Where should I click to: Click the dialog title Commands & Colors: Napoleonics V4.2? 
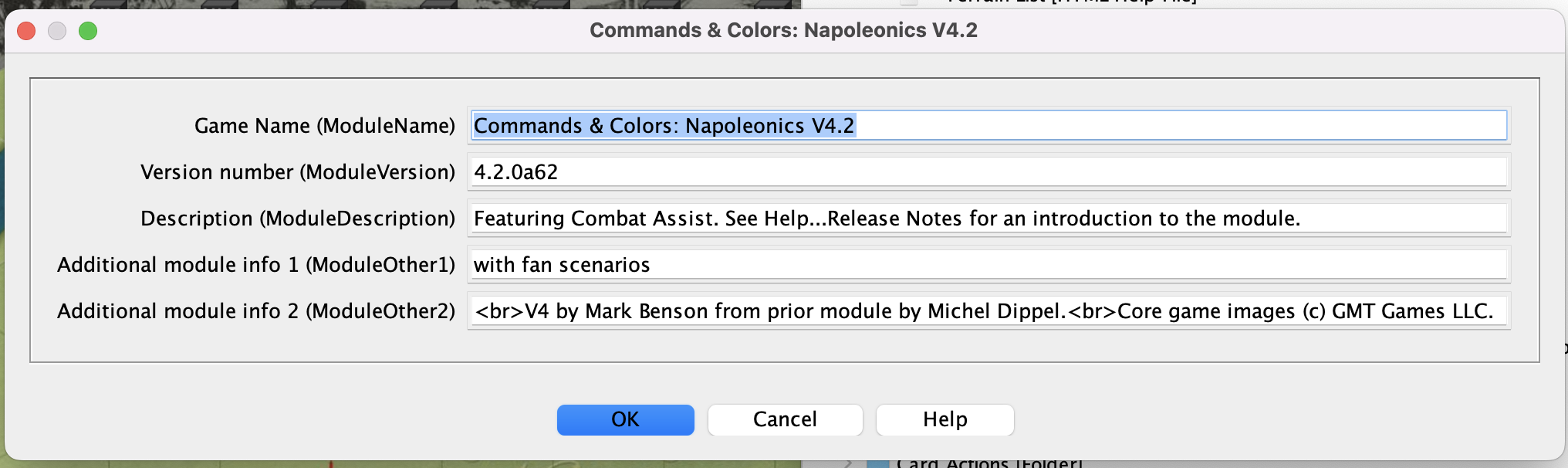tap(783, 30)
